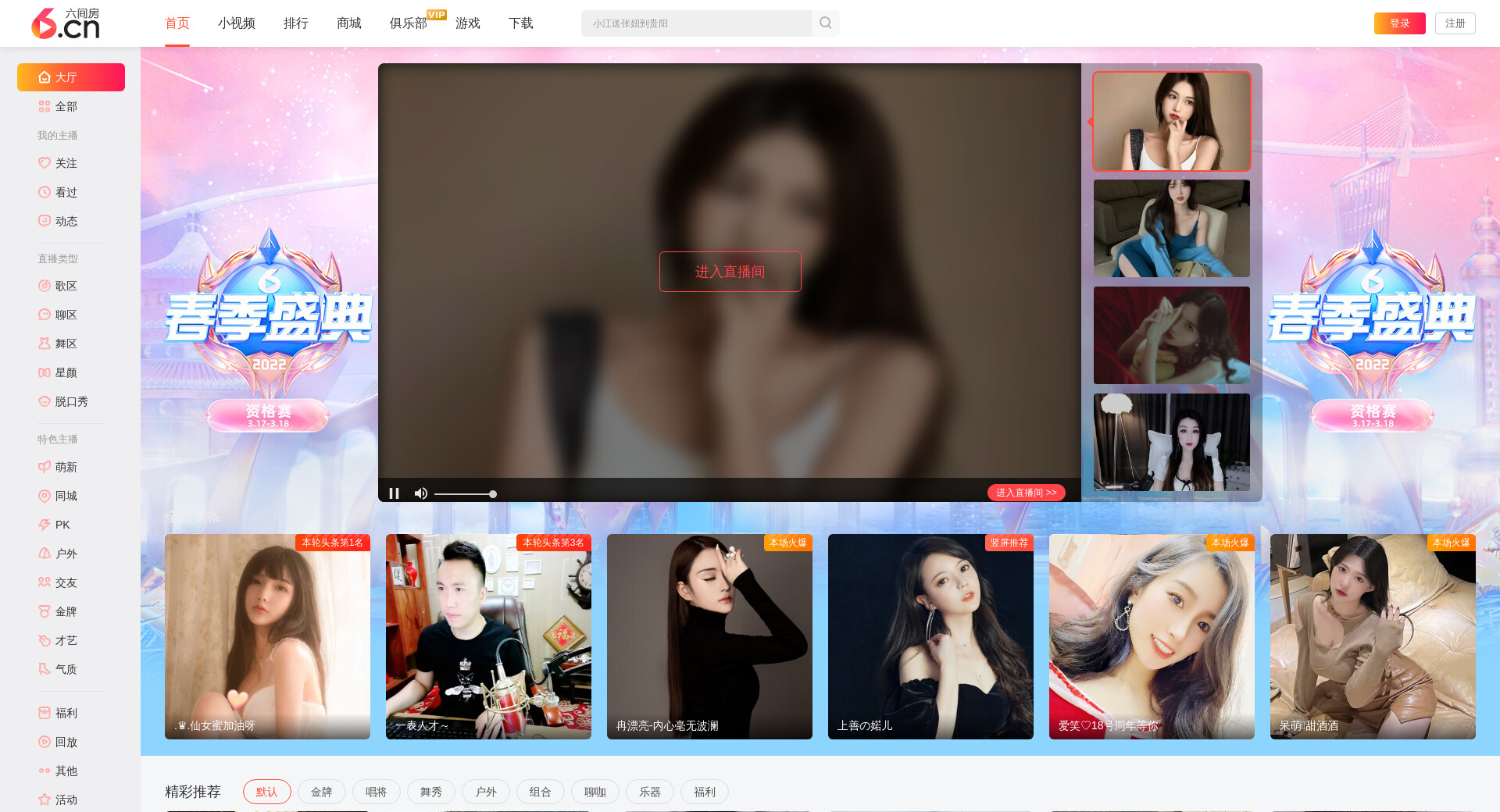This screenshot has height=812, width=1500.
Task: Switch to the 小视频 tab
Action: [x=236, y=23]
